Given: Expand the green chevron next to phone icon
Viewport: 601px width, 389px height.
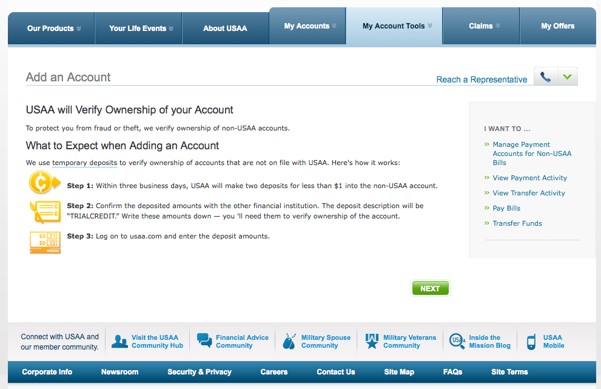Looking at the screenshot, I should (x=568, y=77).
